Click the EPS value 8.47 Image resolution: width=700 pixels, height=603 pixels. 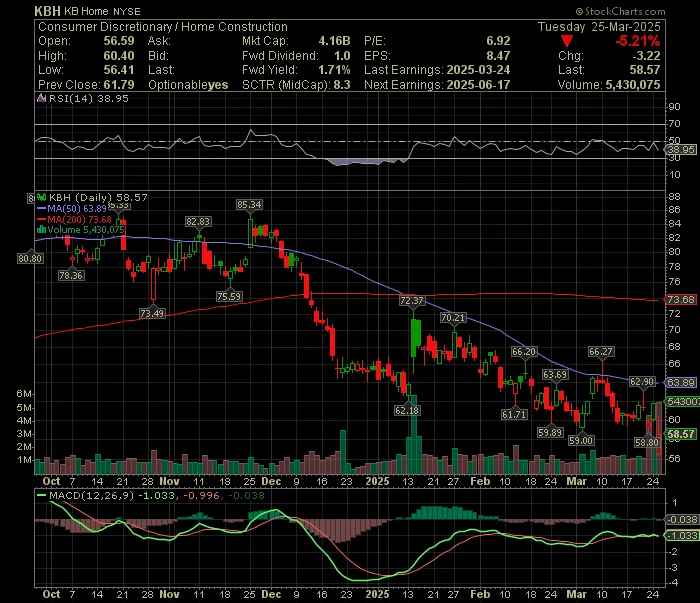(498, 56)
